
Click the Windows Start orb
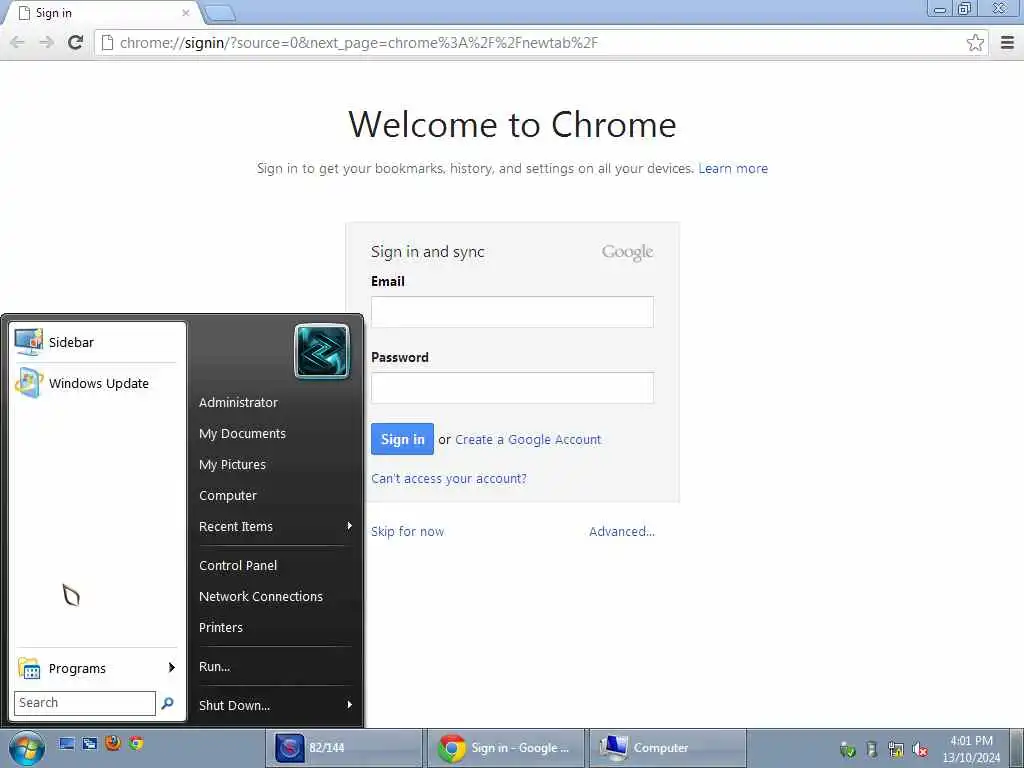click(27, 748)
